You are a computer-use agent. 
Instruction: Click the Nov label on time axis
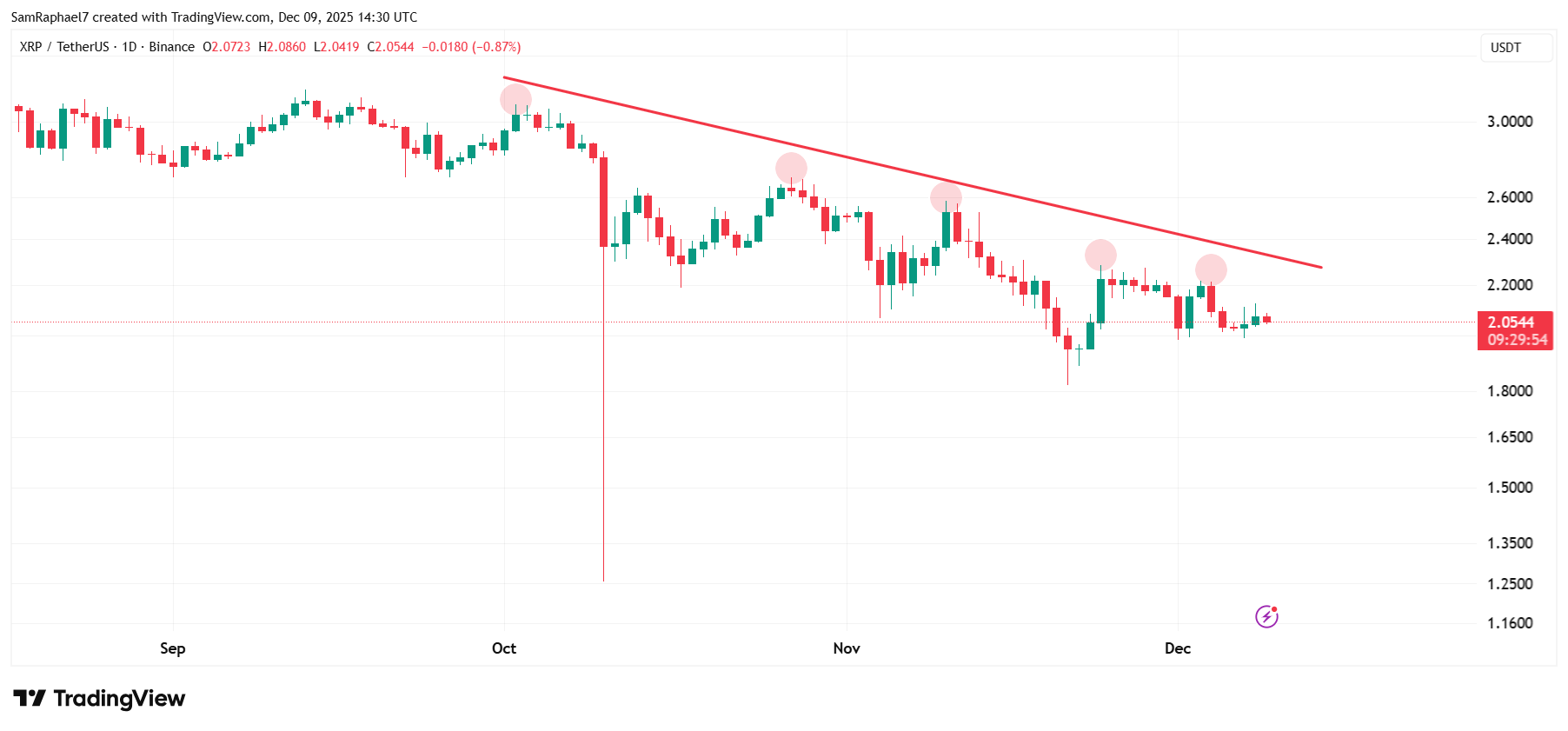coord(846,648)
